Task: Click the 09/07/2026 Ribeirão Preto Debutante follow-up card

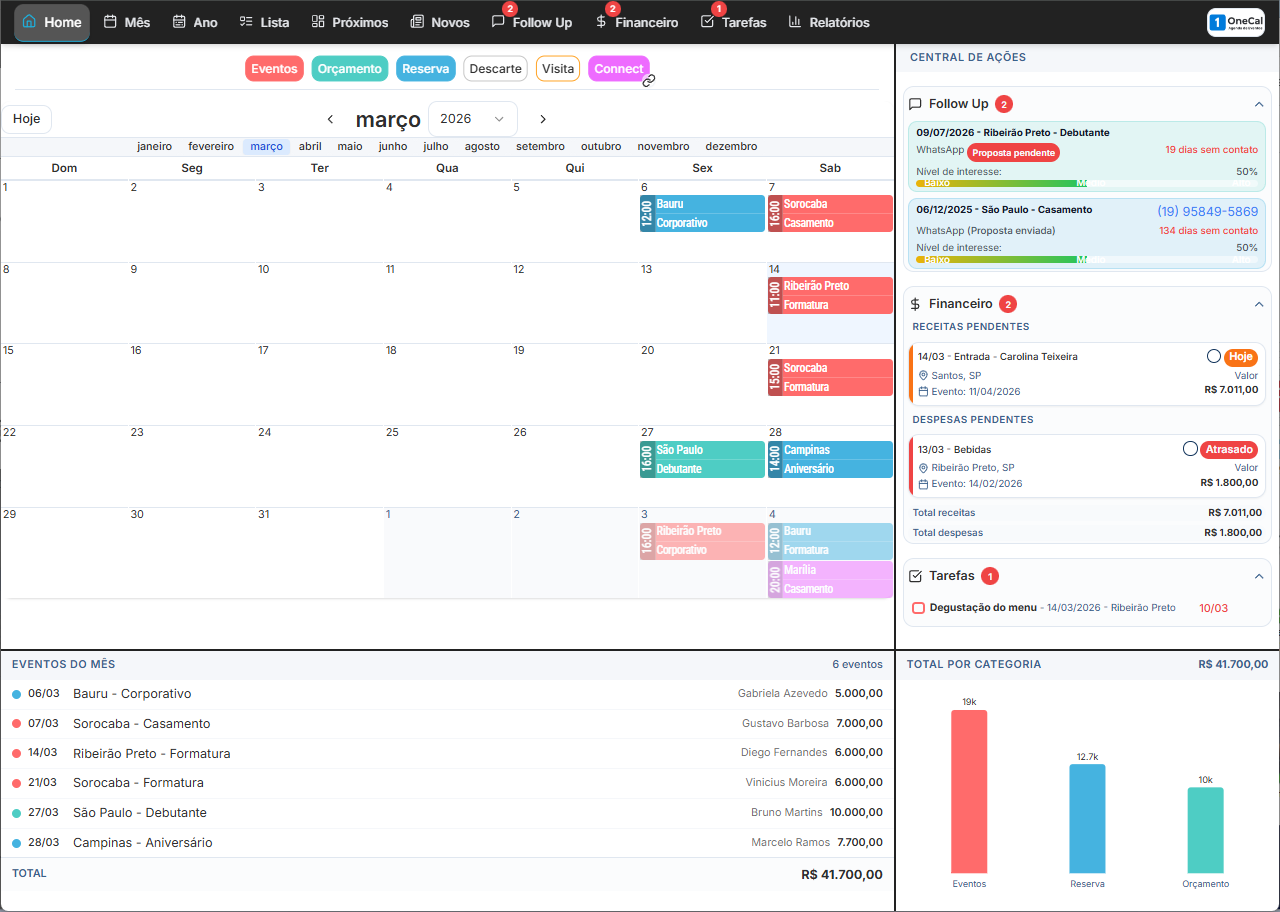Action: pos(1086,157)
